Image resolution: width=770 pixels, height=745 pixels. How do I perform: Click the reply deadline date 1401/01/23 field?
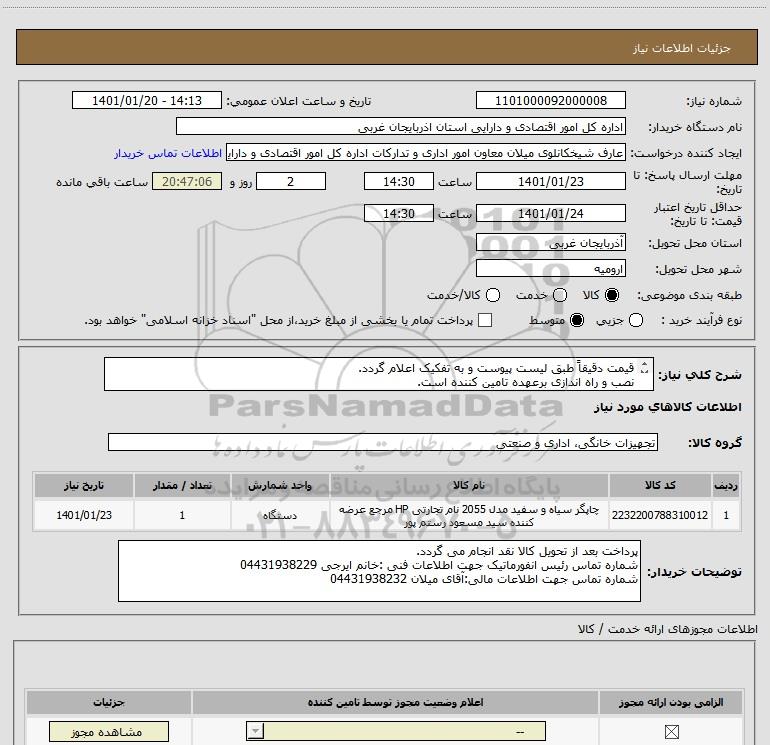pyautogui.click(x=550, y=181)
